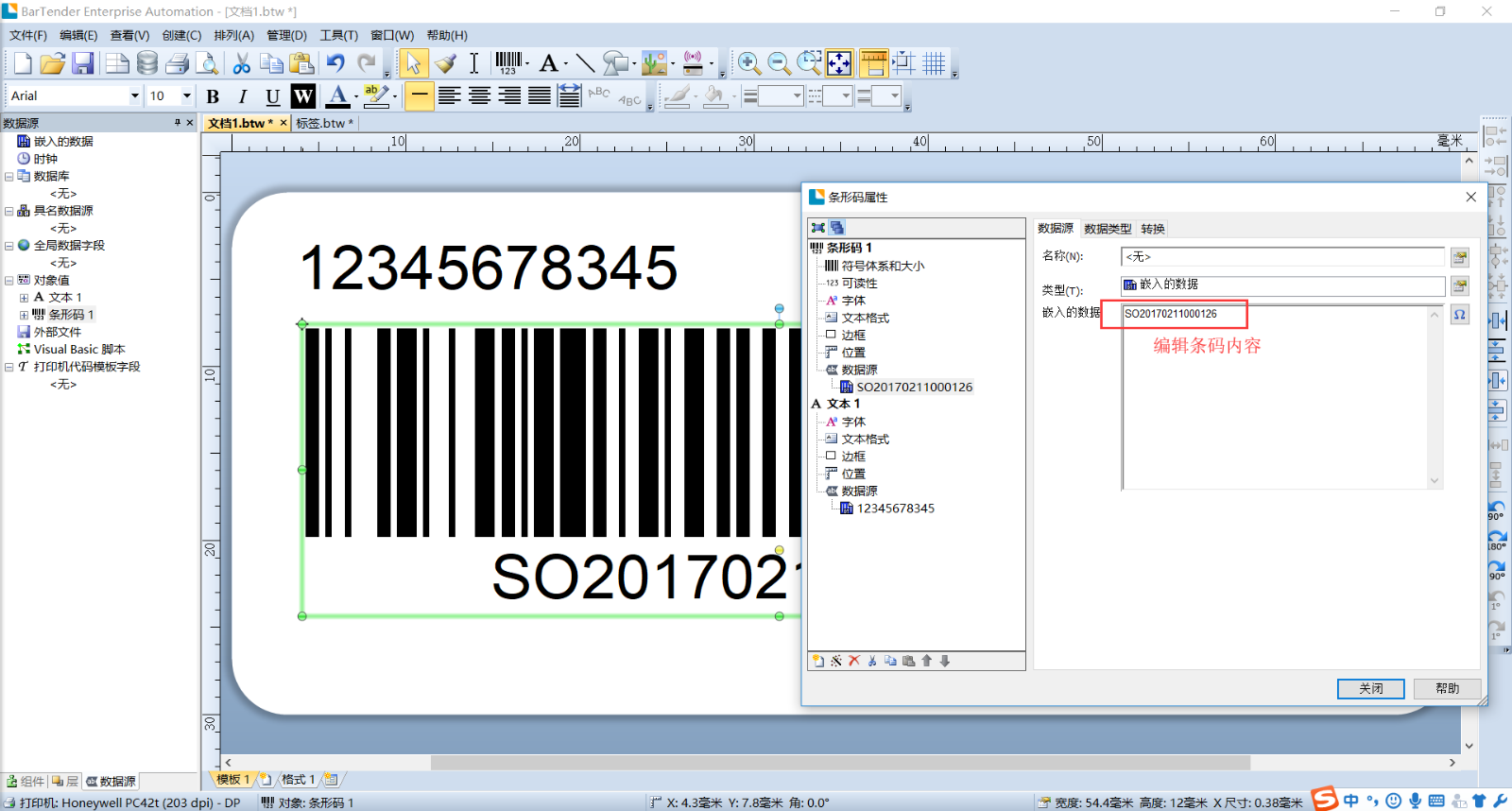Insert symbol using the Omega button
The width and height of the screenshot is (1512, 811).
click(1460, 315)
